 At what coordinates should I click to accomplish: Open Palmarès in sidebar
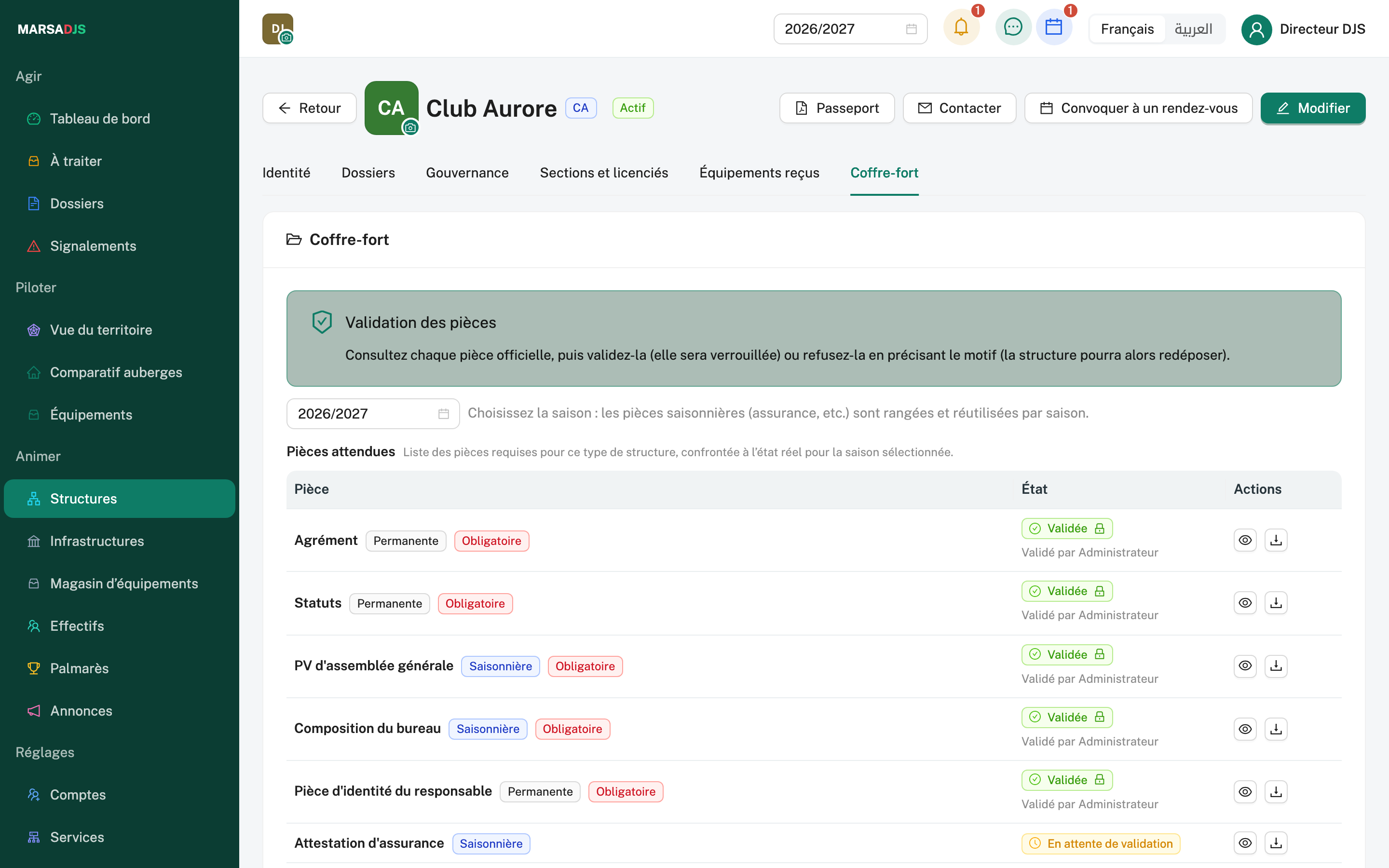pyautogui.click(x=120, y=668)
